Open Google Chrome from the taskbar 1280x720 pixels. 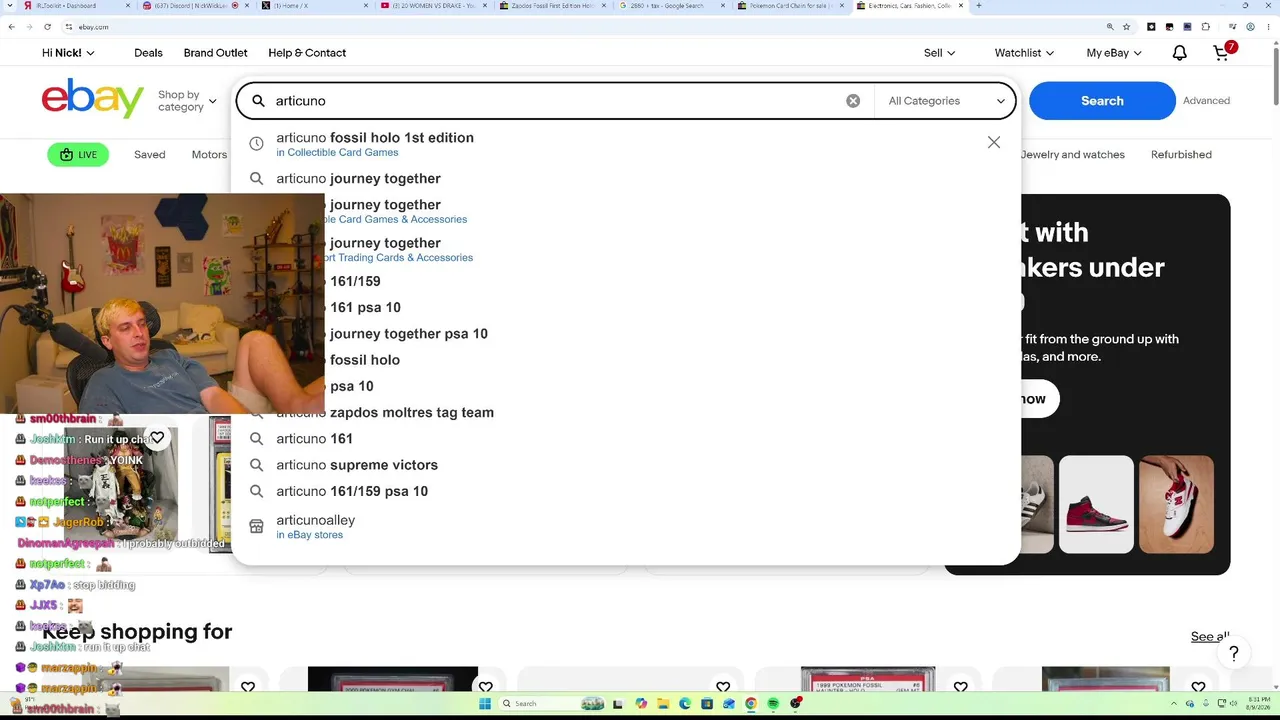coord(751,704)
